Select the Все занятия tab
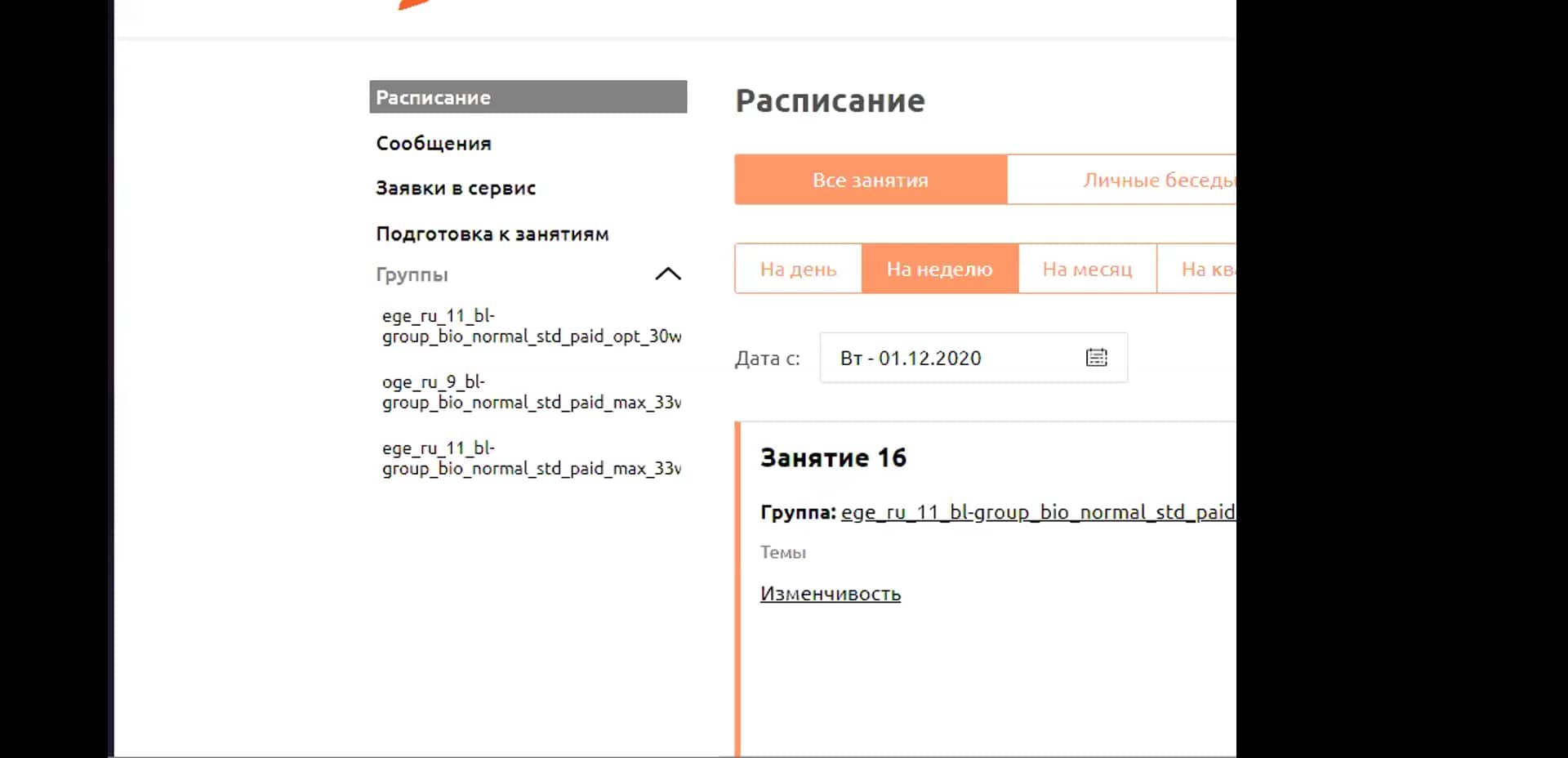The image size is (1568, 758). point(870,180)
